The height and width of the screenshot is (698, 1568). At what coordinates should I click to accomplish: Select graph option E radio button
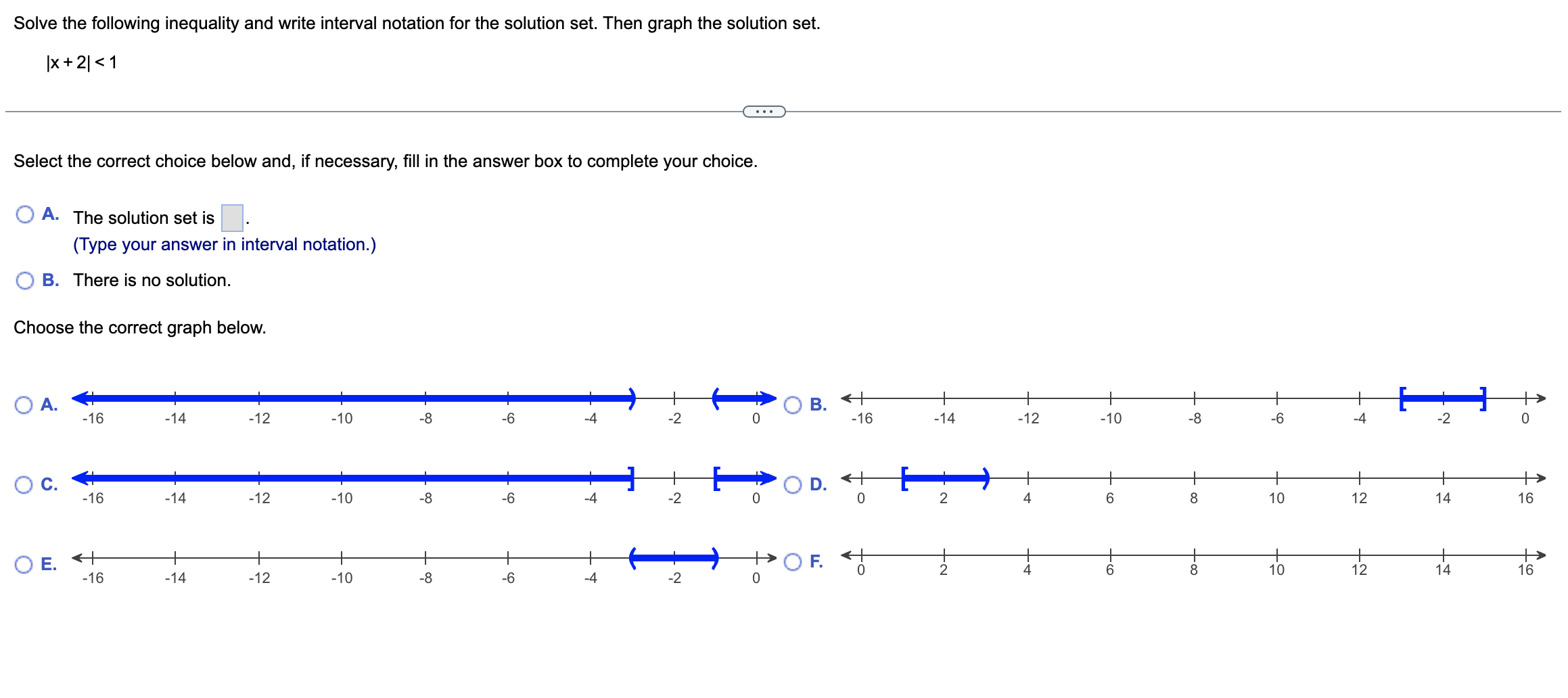25,561
